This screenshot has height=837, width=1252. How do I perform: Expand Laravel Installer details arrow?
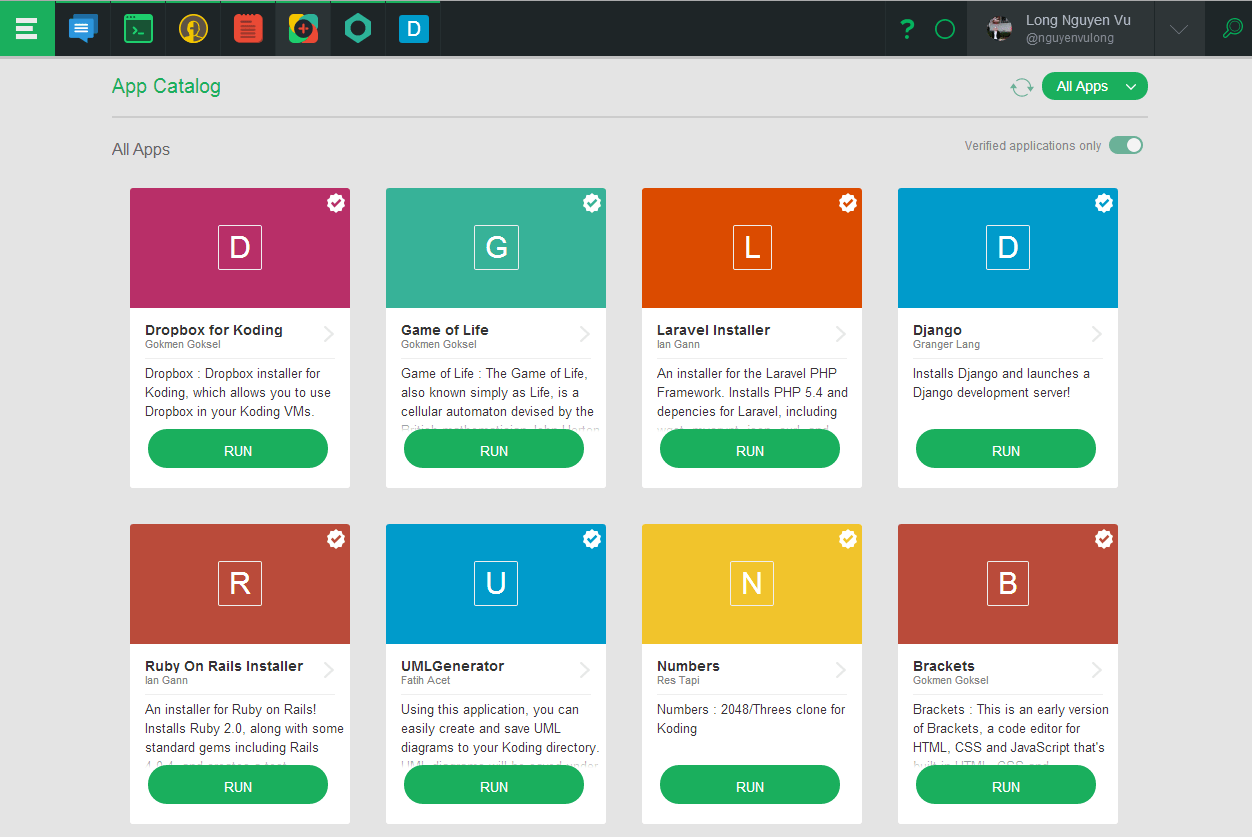pos(841,334)
